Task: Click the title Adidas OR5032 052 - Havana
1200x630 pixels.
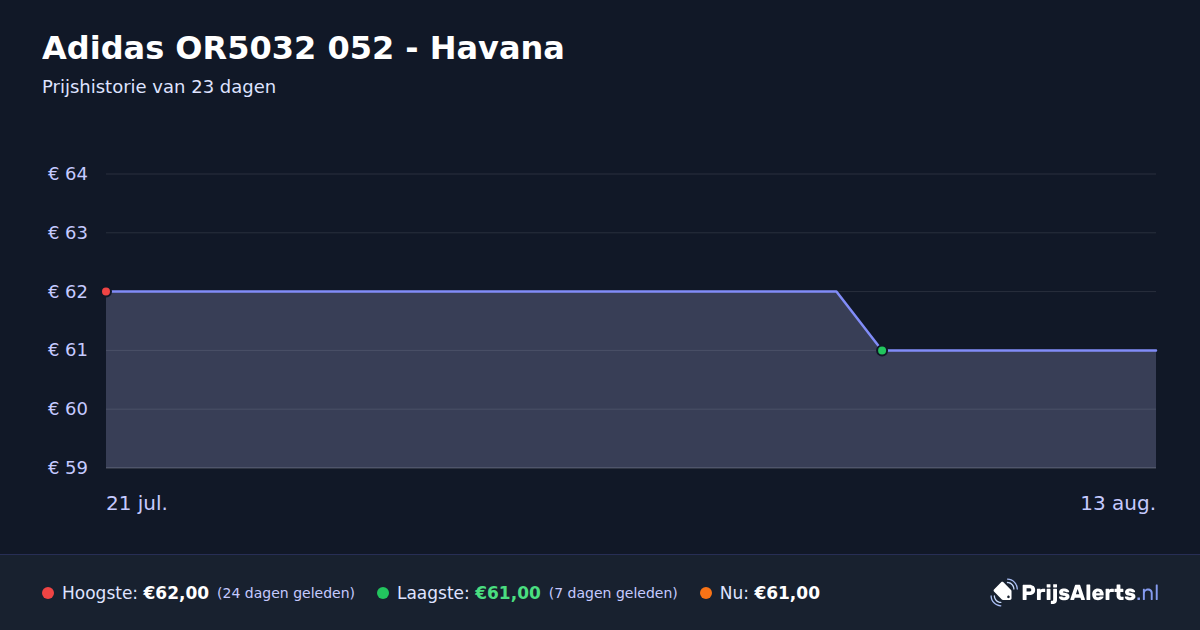Action: [x=303, y=48]
